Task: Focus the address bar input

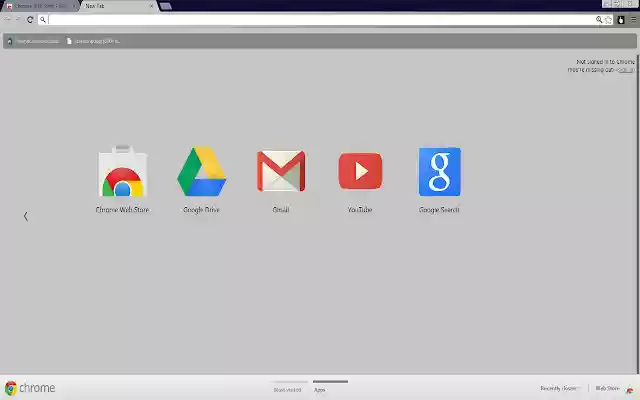Action: (322, 20)
